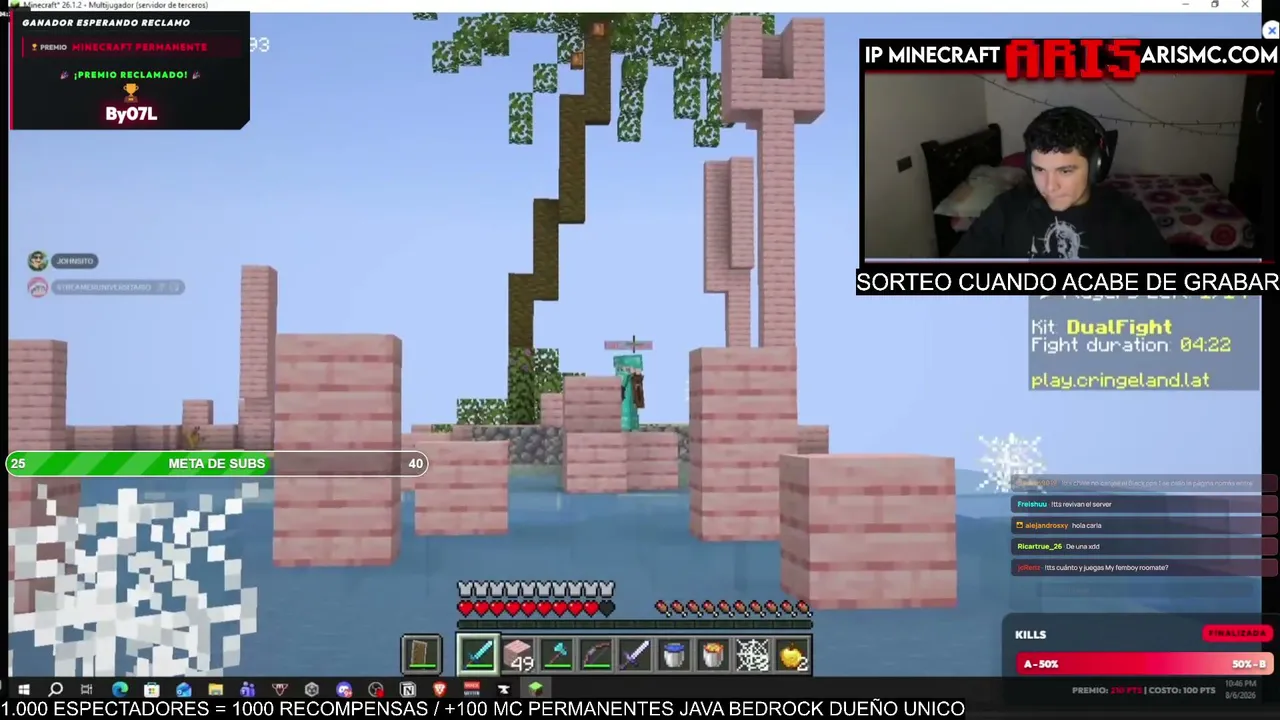Click the red FINALIZADA badge

[1237, 633]
